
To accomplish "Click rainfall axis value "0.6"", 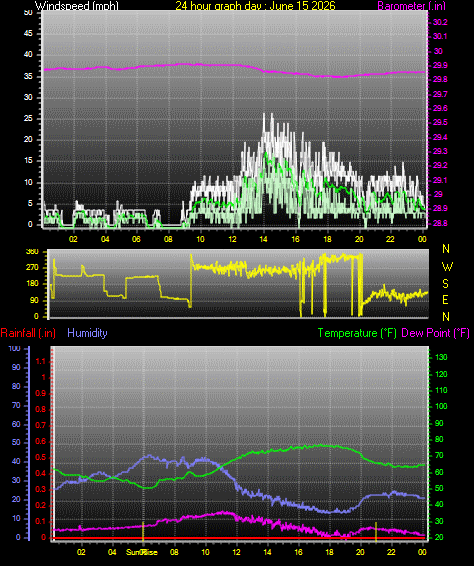I will [41, 441].
